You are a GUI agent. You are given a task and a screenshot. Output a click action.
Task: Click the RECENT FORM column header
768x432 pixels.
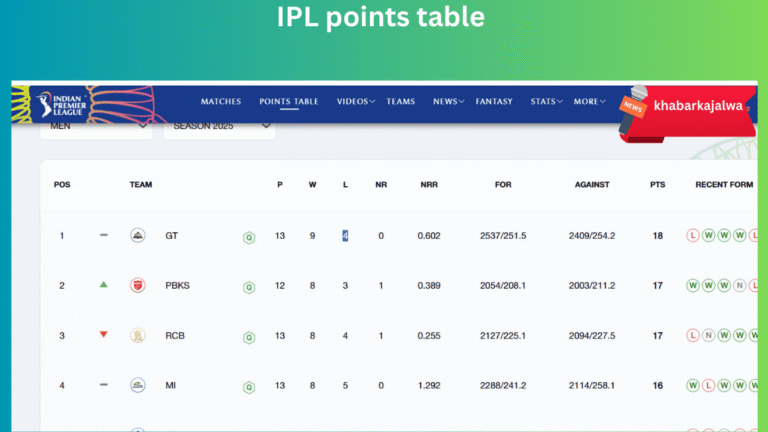[x=724, y=185]
